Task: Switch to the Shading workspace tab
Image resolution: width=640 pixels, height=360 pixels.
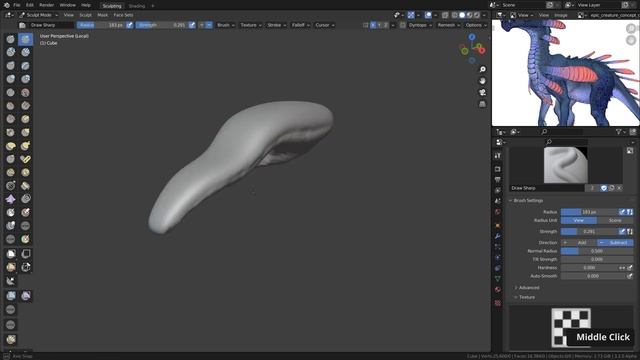Action: tap(137, 6)
